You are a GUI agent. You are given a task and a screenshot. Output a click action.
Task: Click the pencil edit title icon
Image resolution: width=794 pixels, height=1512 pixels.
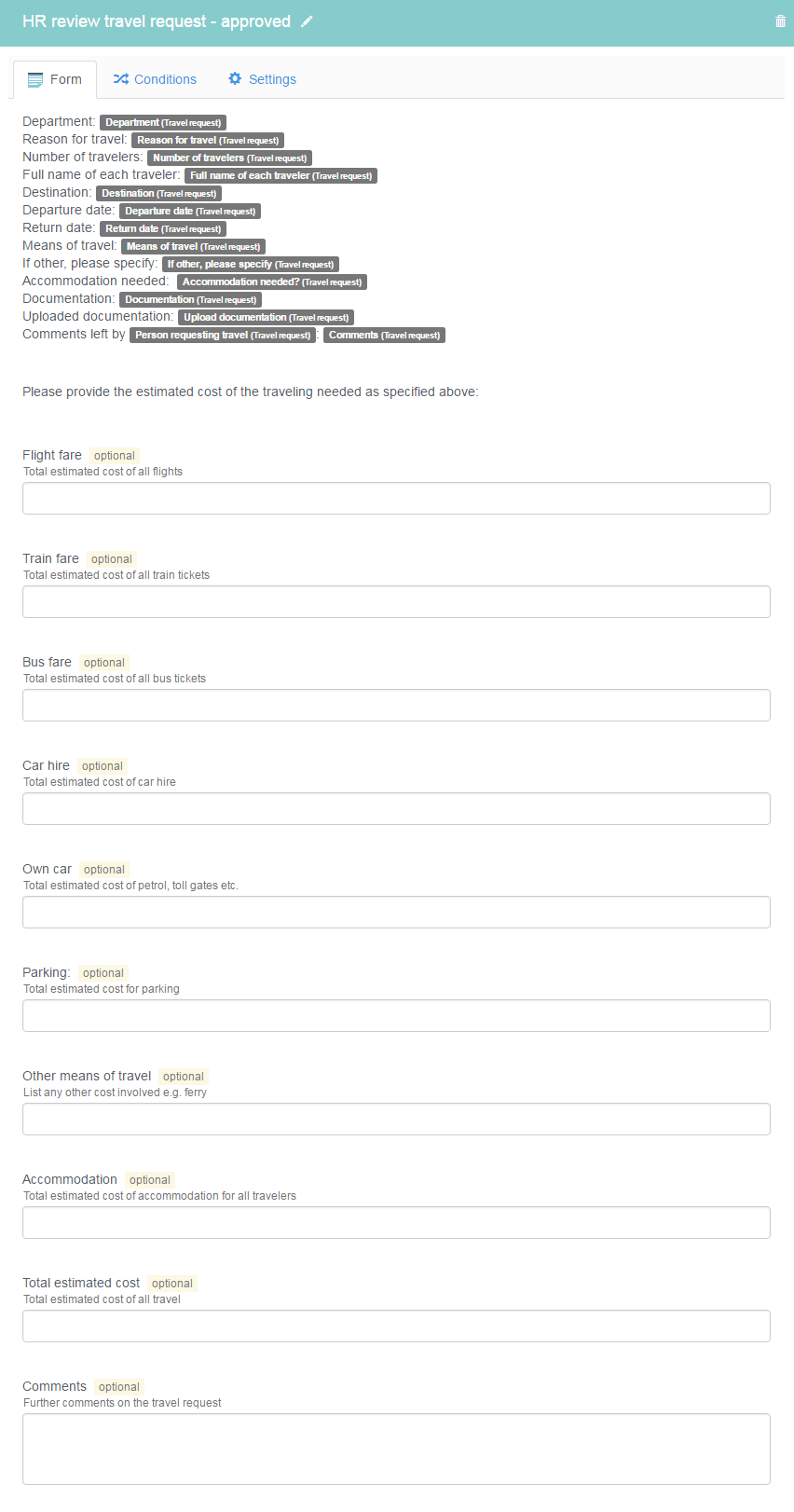tap(307, 21)
